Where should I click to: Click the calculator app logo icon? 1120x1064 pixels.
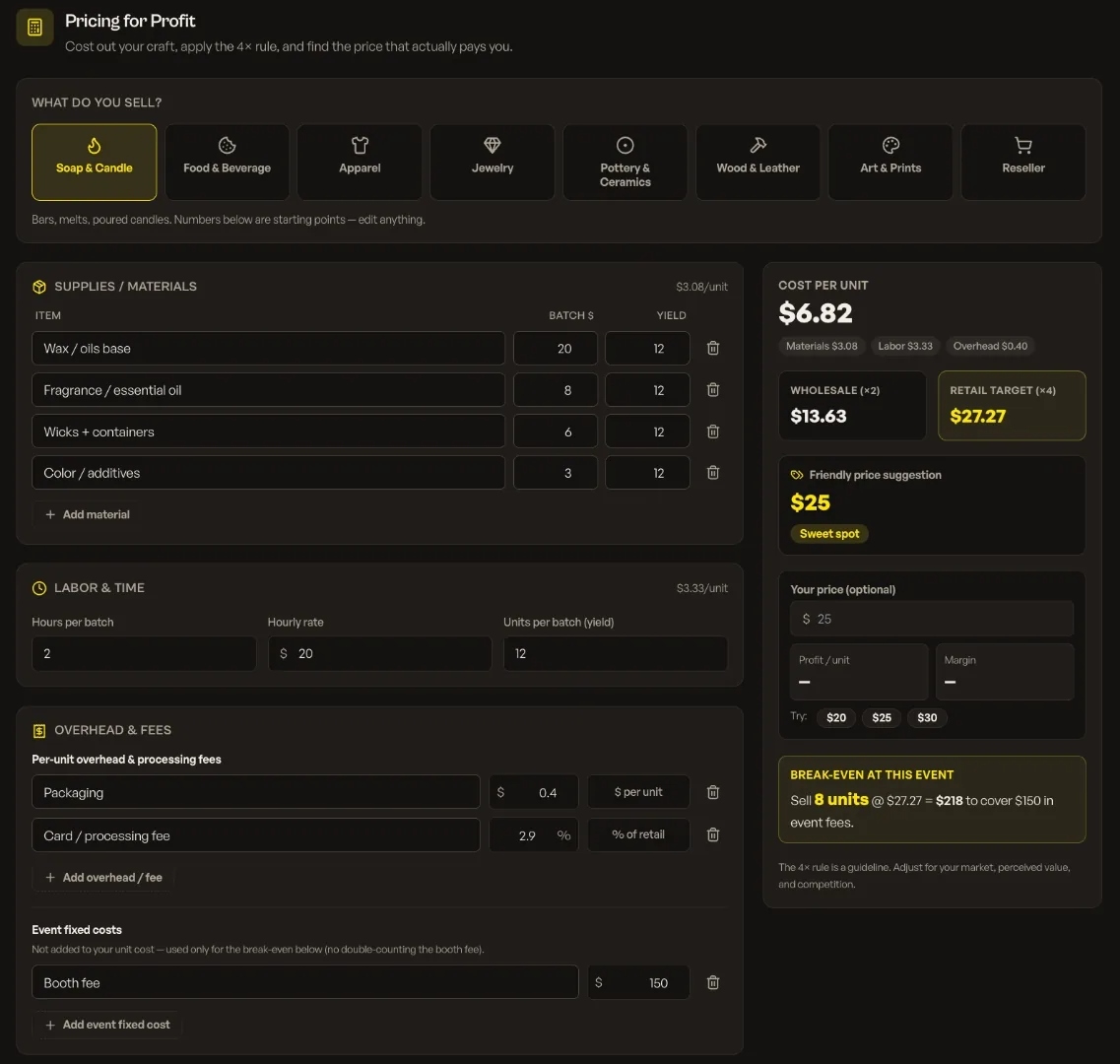(34, 28)
